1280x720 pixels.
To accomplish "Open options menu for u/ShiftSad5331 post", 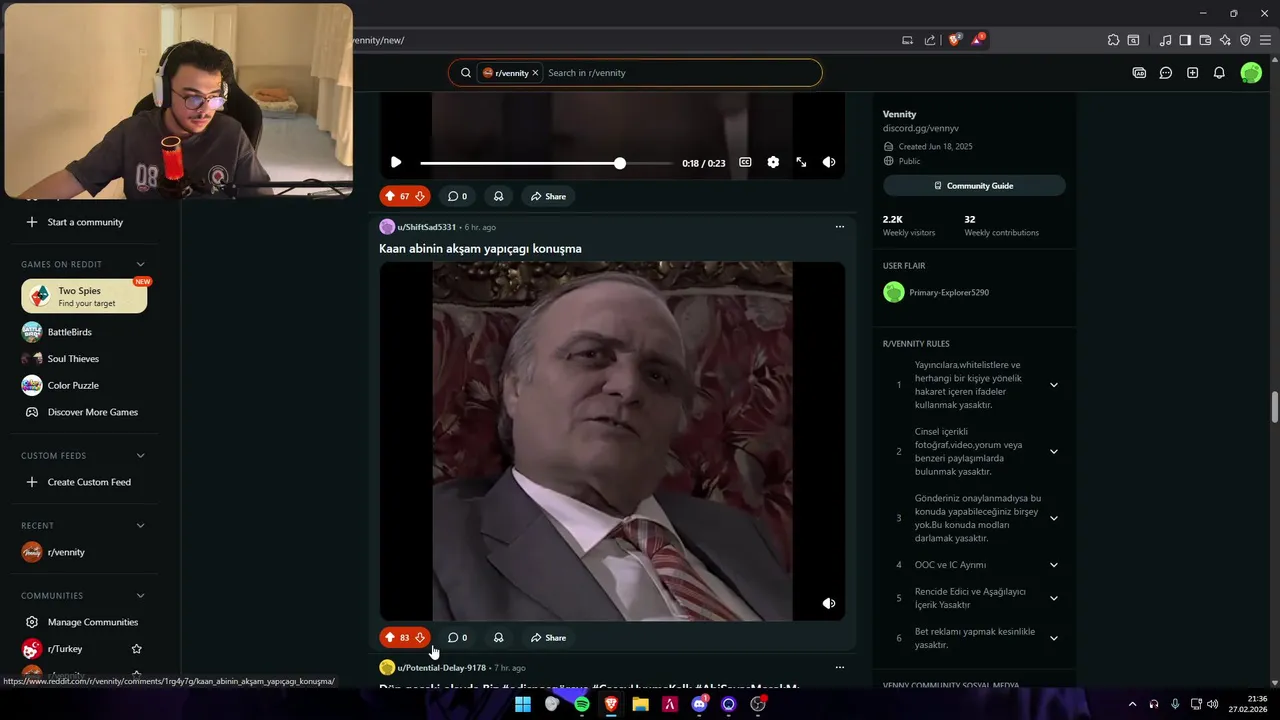I will pyautogui.click(x=839, y=227).
